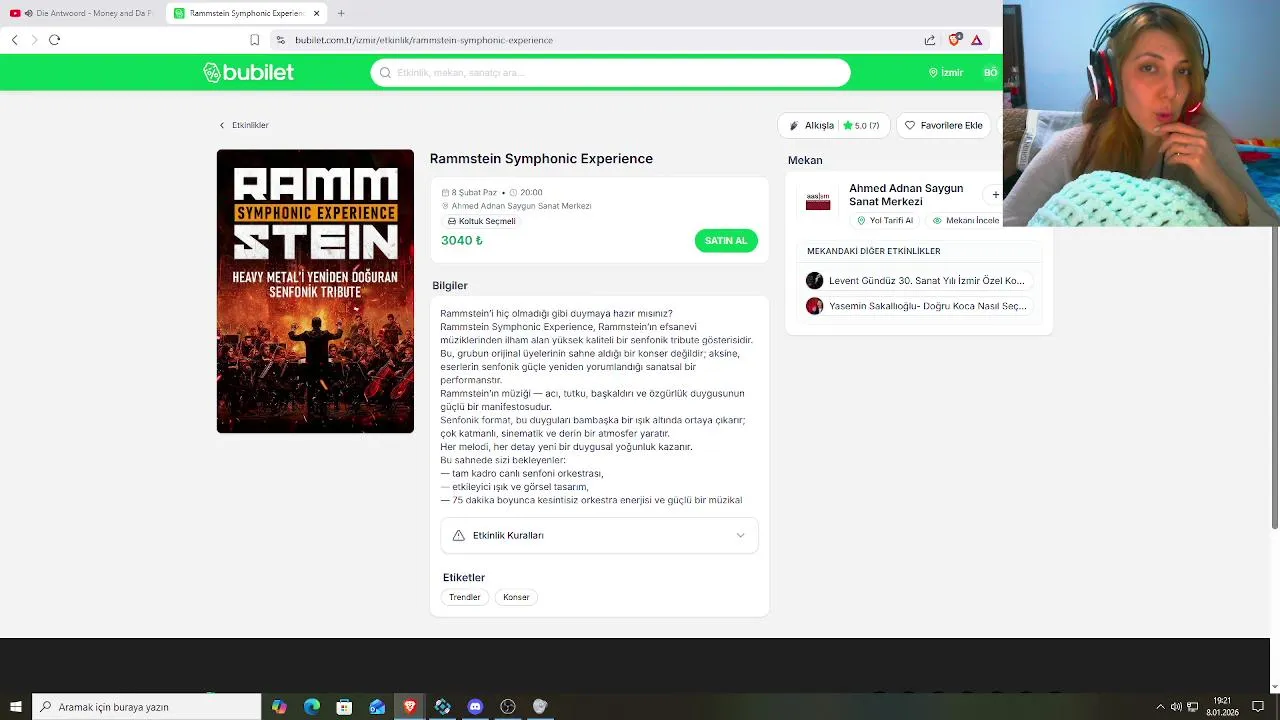Go back to Etkinlikler
The width and height of the screenshot is (1280, 720).
[244, 125]
